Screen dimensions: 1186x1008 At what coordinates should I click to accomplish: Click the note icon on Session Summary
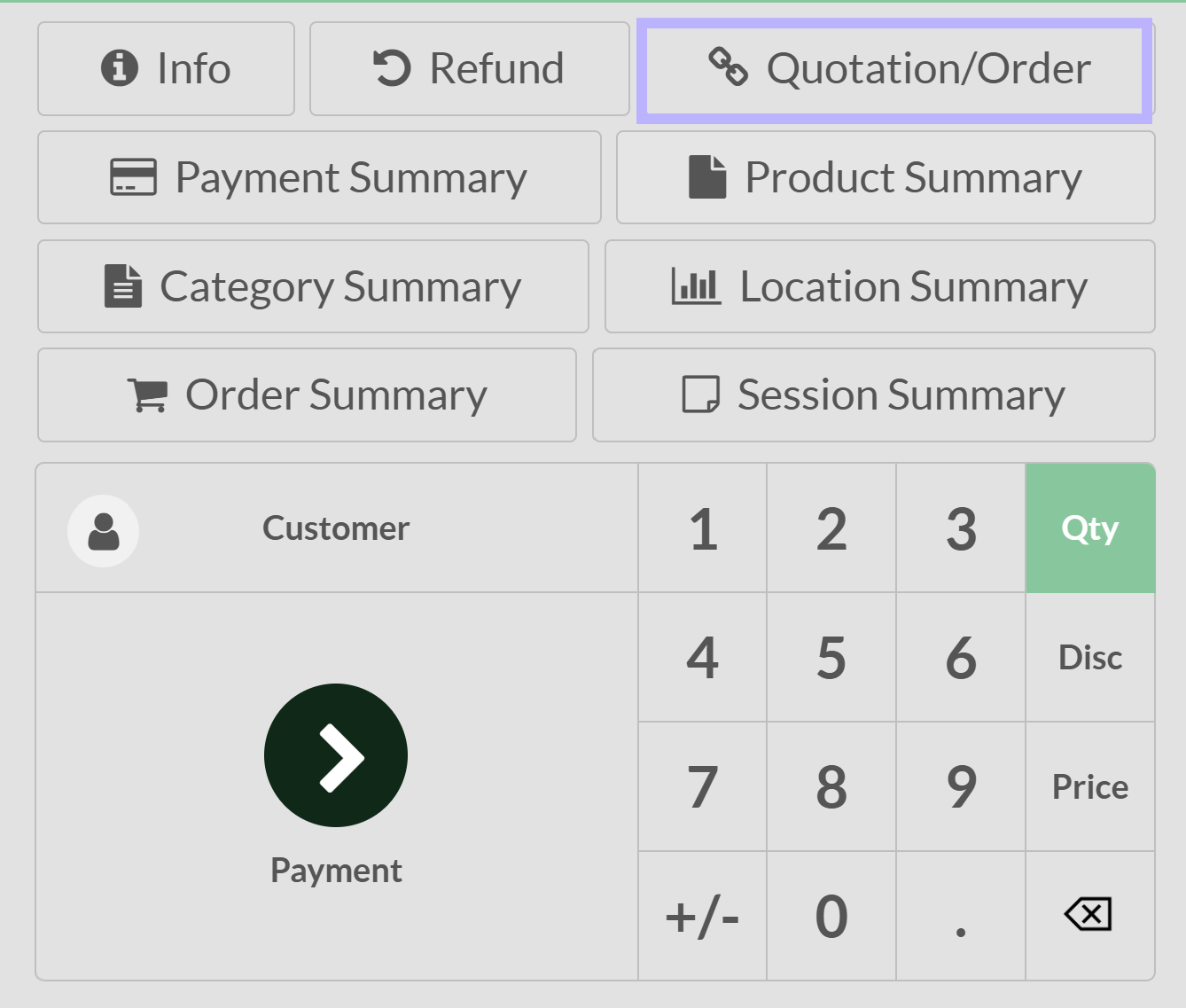(701, 395)
